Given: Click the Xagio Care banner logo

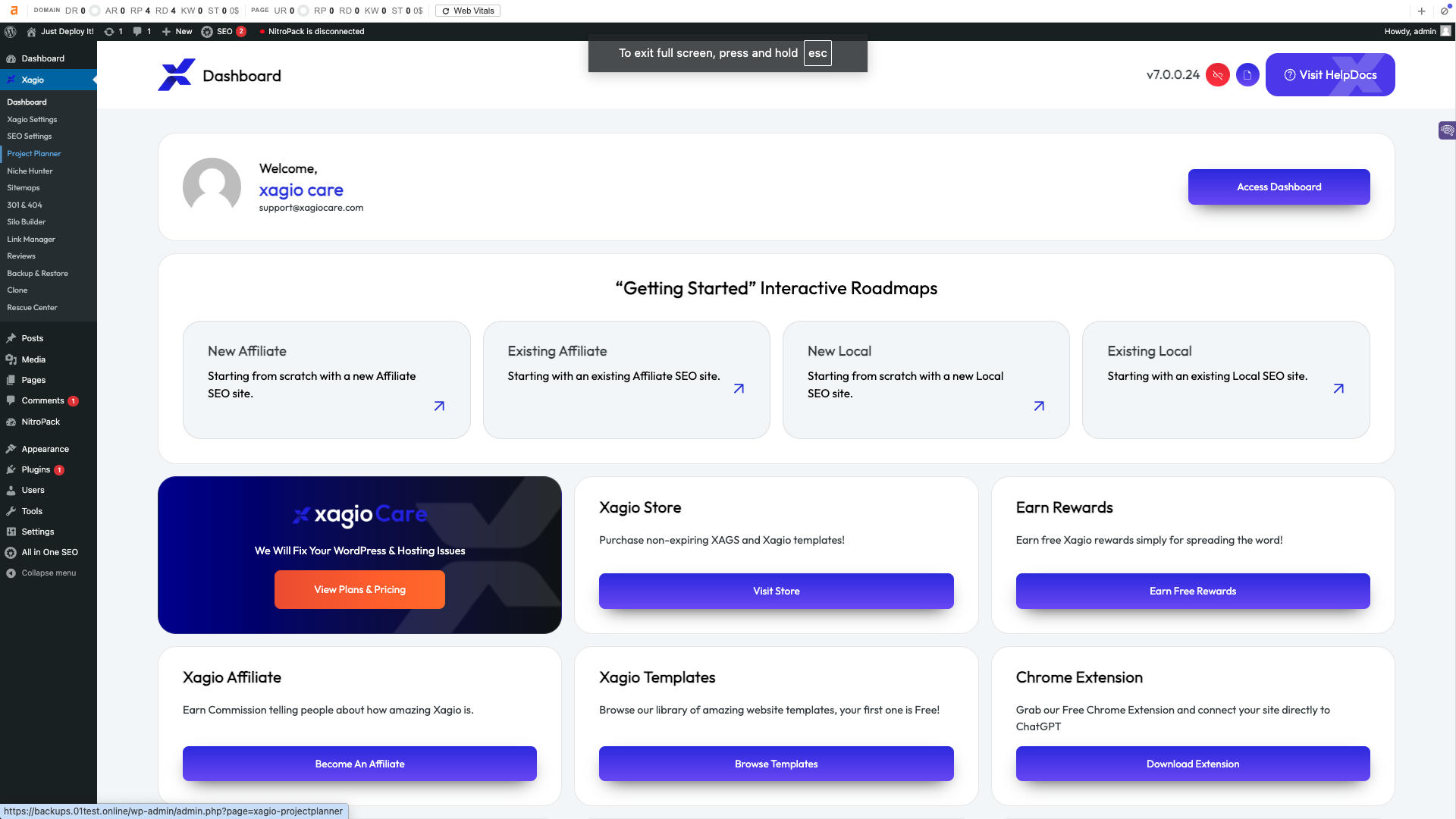Looking at the screenshot, I should click(x=359, y=515).
